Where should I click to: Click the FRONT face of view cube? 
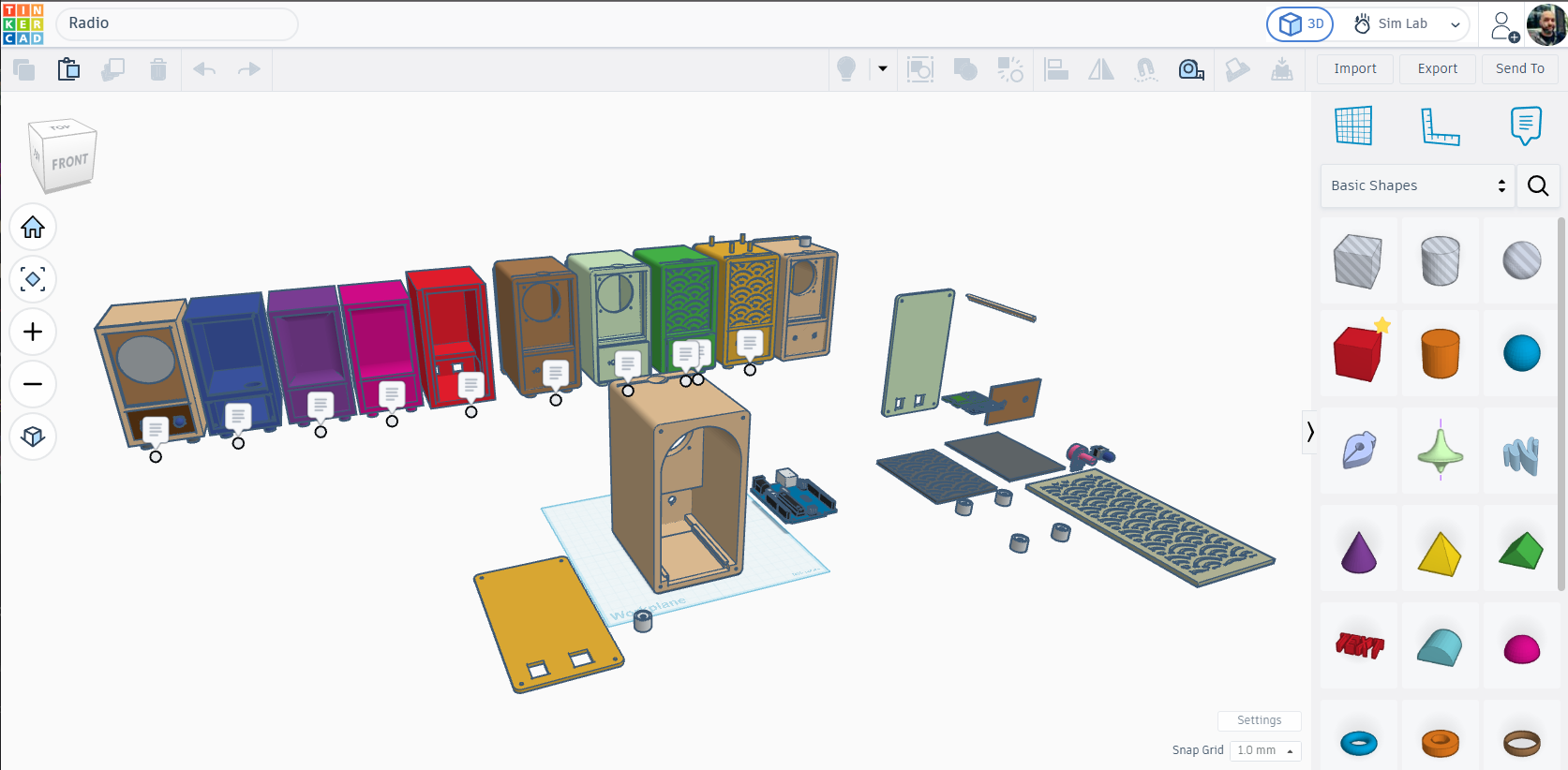point(69,163)
